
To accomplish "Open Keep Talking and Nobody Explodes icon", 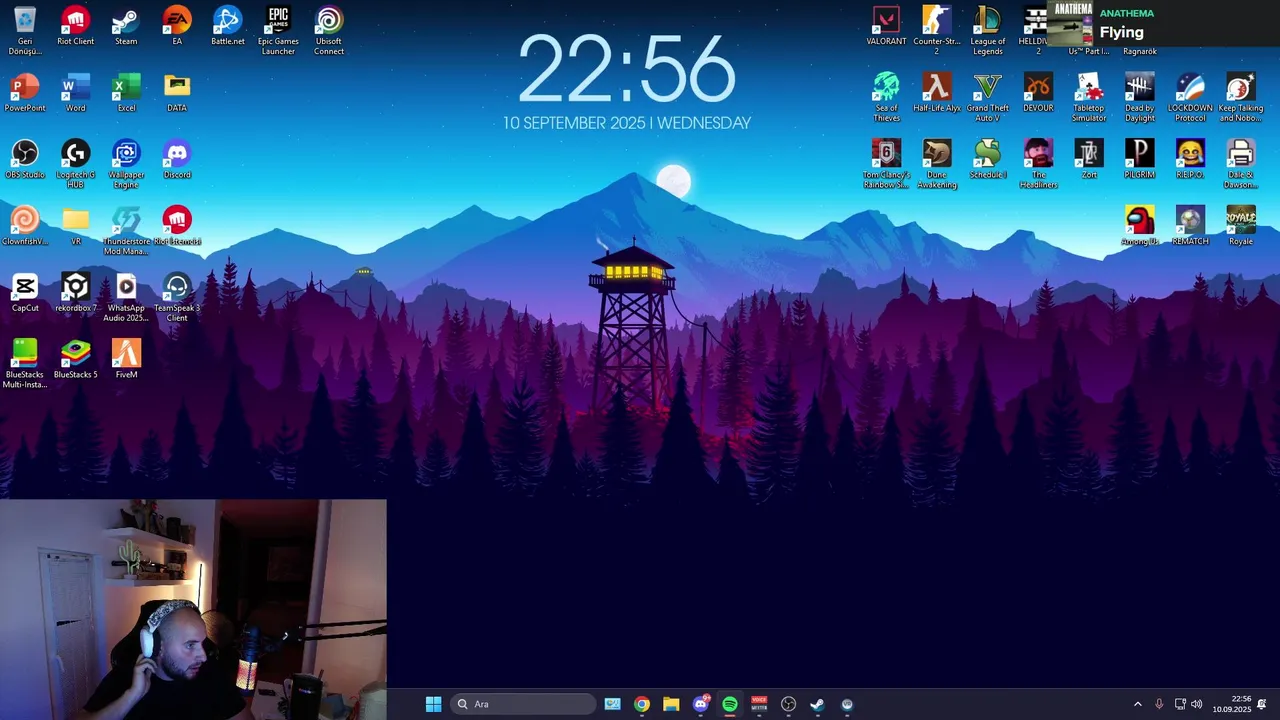I will point(1241,98).
